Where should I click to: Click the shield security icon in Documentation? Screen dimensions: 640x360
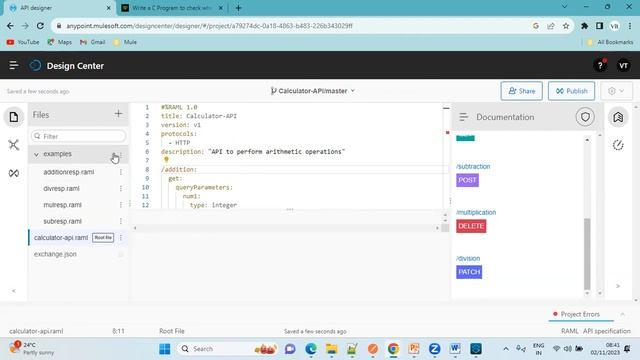(x=585, y=117)
